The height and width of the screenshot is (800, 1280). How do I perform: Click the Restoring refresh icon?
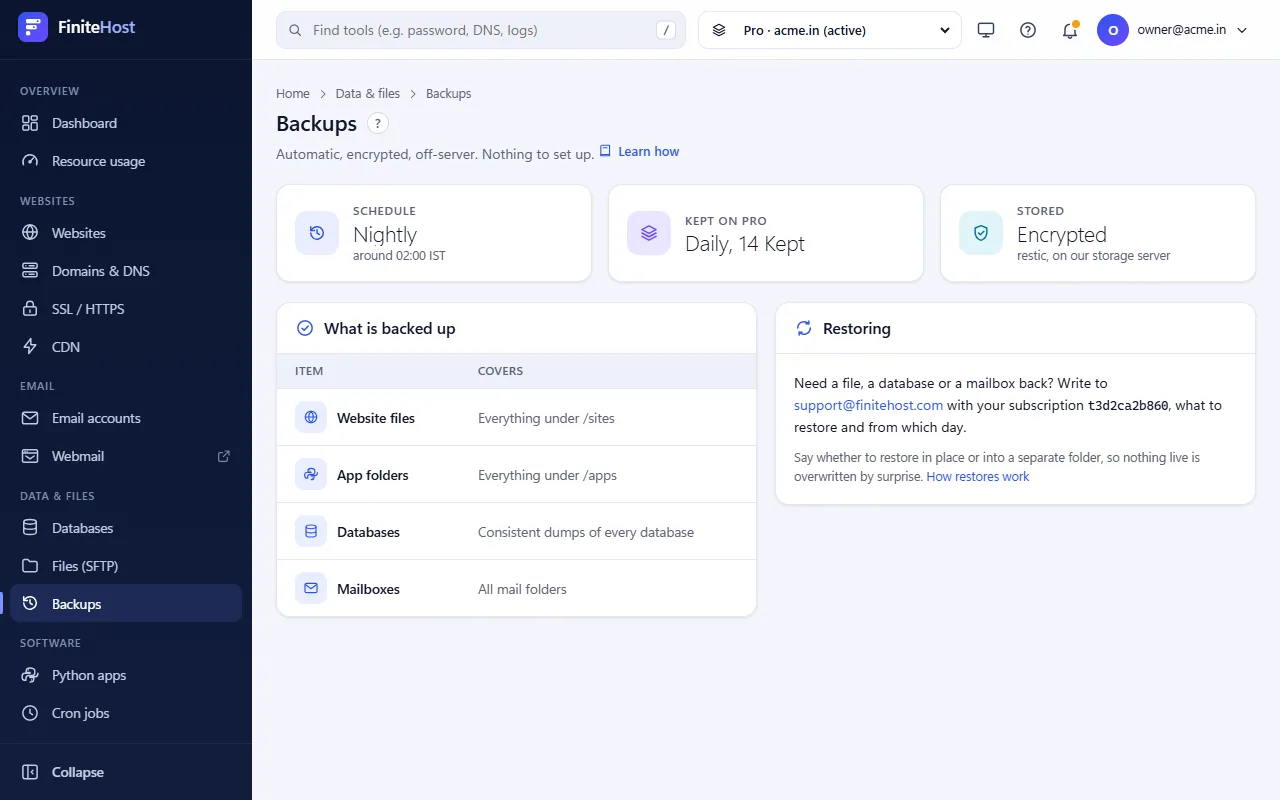point(804,328)
